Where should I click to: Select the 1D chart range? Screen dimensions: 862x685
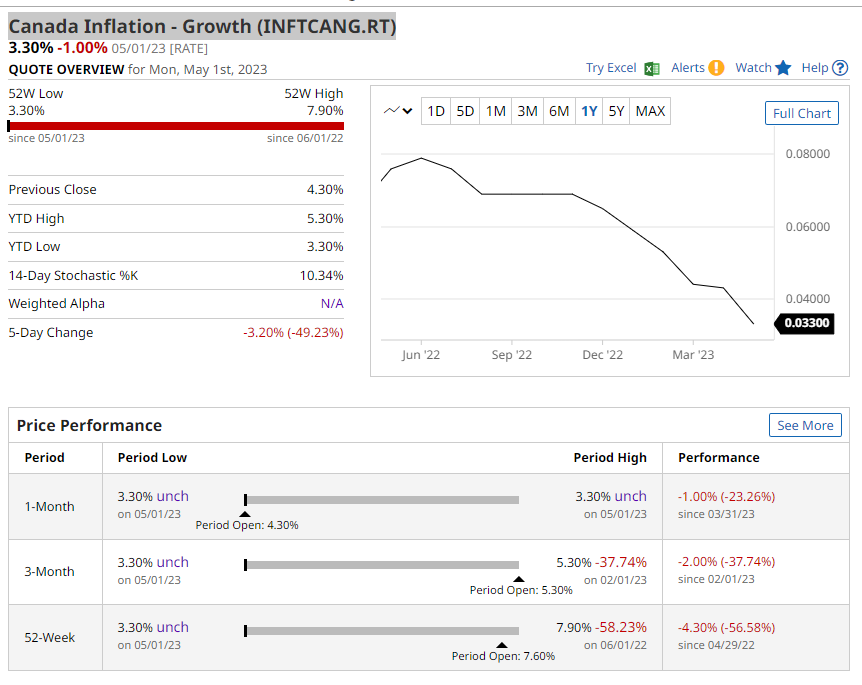(x=436, y=111)
